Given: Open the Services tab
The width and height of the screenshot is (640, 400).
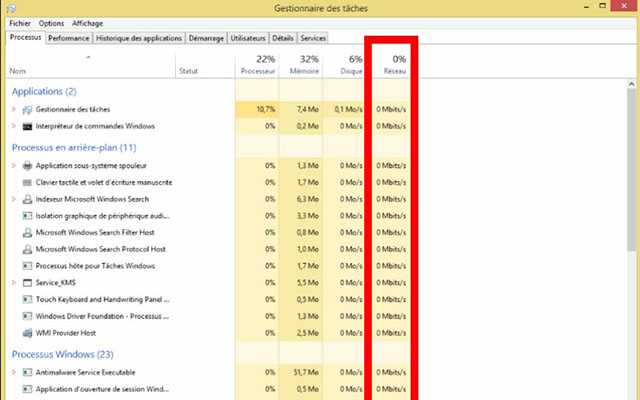Looking at the screenshot, I should (x=313, y=38).
